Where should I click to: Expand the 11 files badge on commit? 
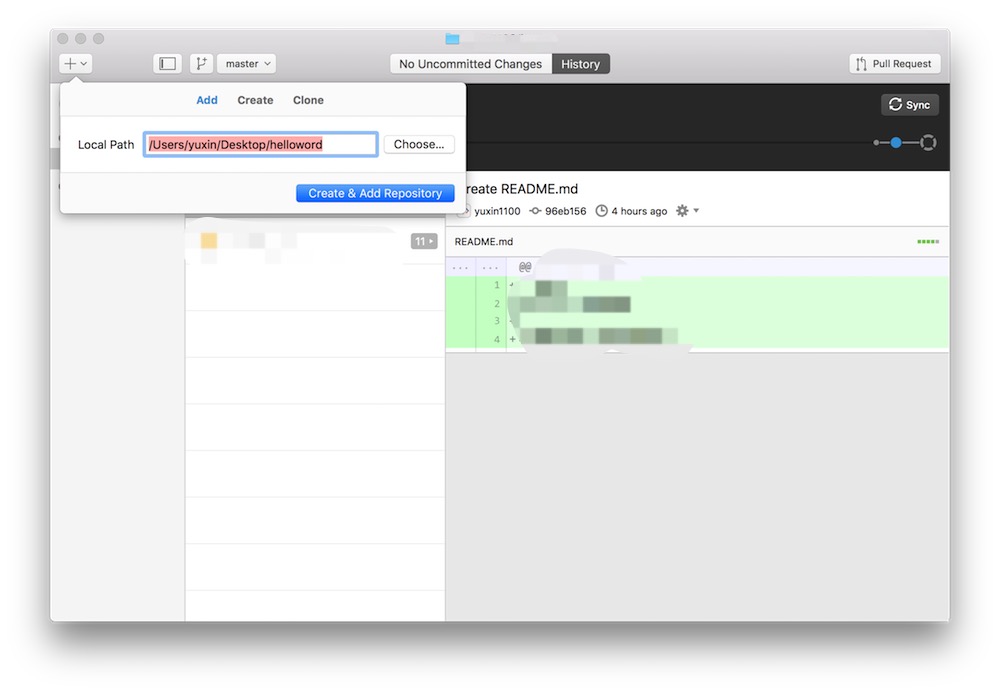[x=423, y=241]
